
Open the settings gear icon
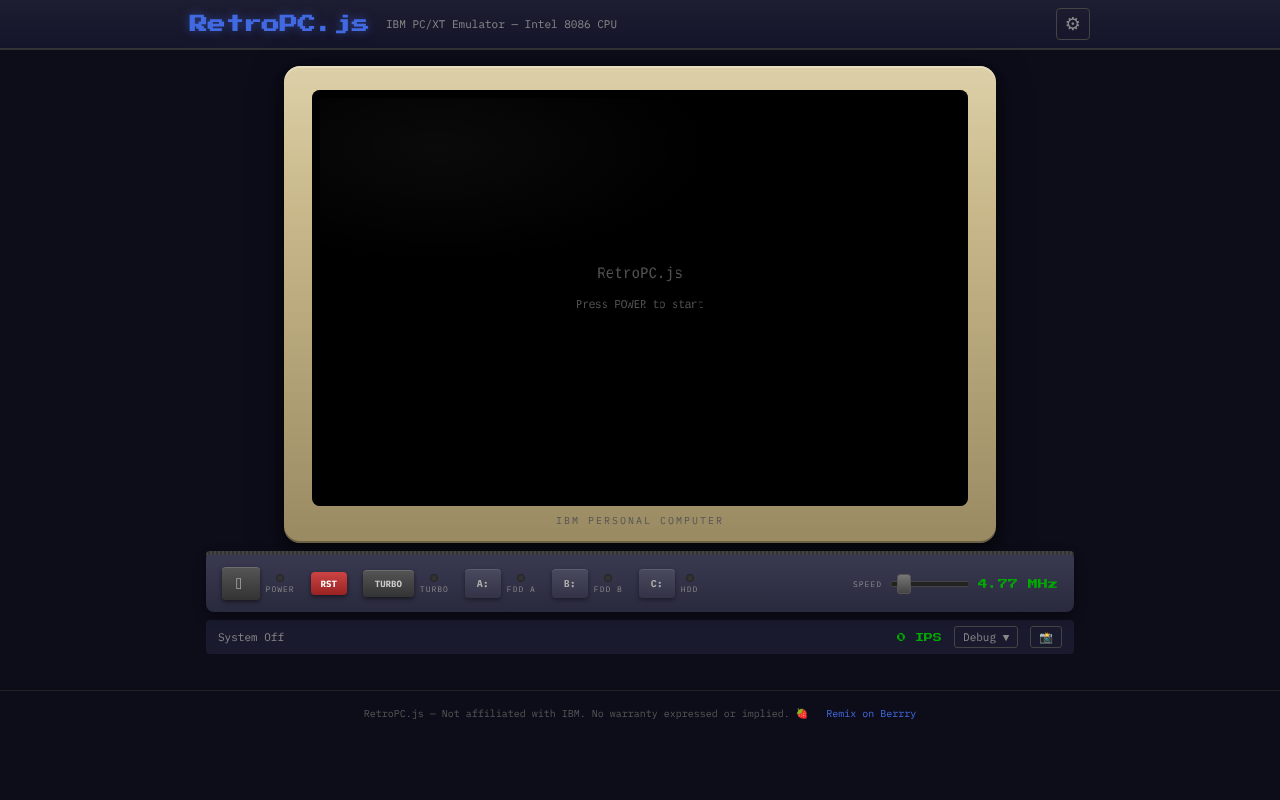tap(1072, 23)
